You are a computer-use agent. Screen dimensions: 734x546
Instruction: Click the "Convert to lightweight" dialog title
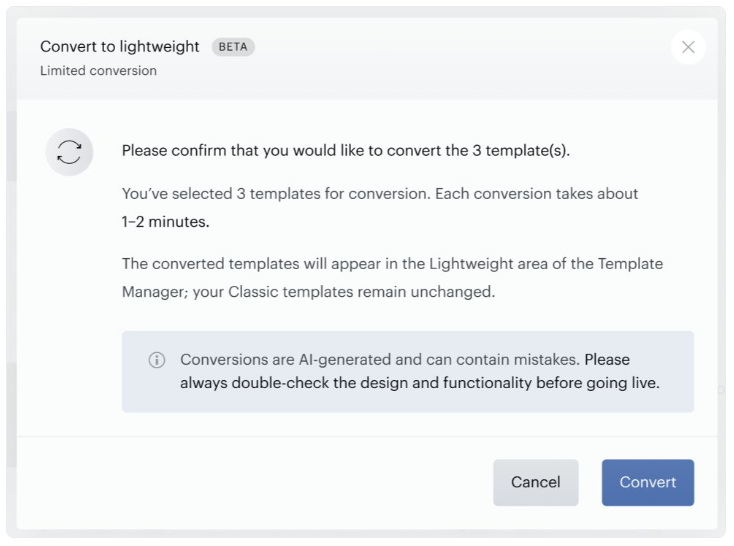[x=120, y=46]
